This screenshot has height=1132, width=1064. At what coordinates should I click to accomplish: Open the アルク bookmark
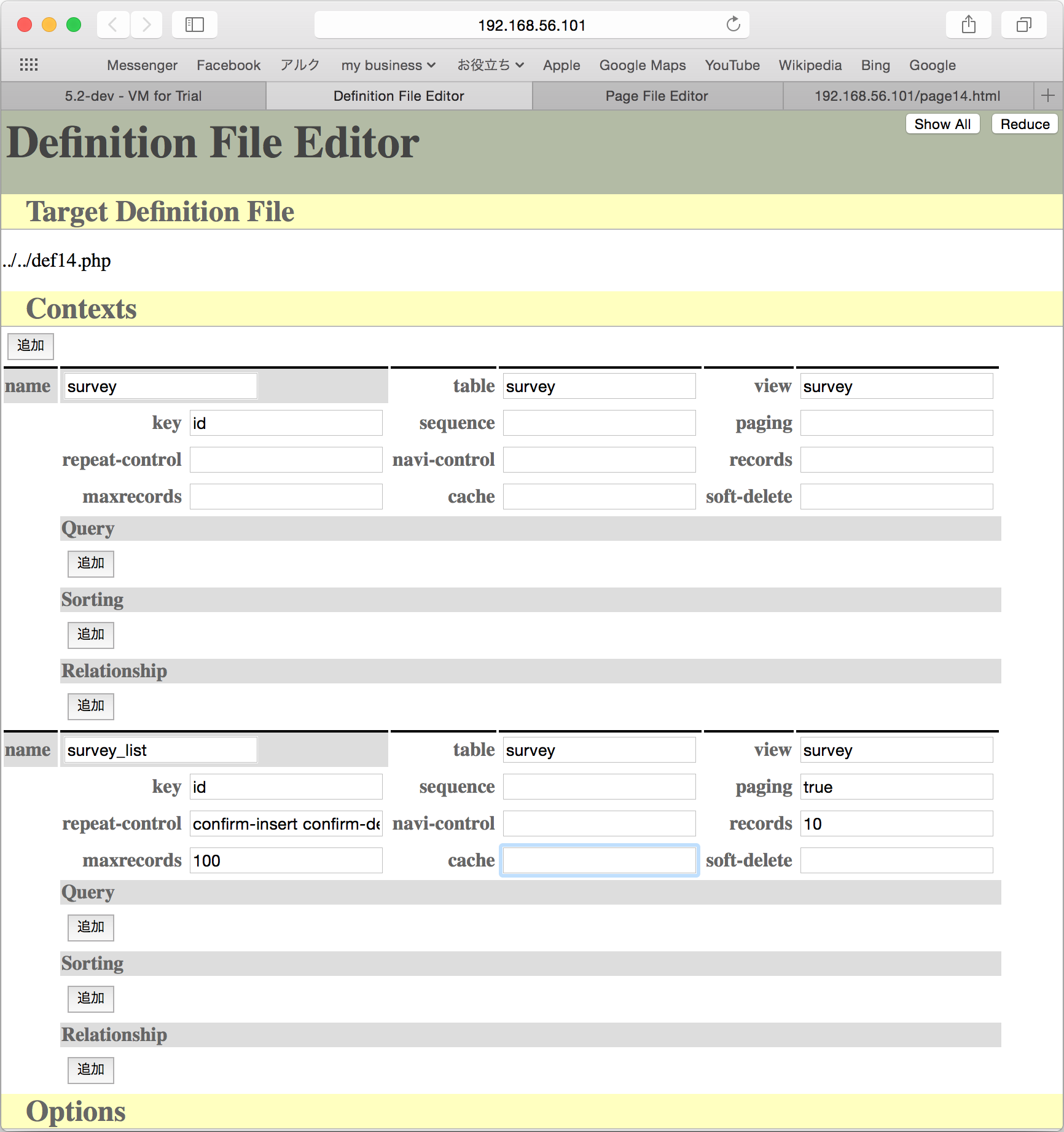[x=300, y=65]
